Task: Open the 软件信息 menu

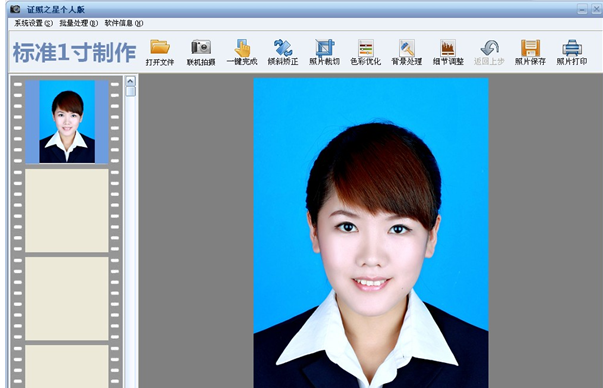Action: point(124,23)
